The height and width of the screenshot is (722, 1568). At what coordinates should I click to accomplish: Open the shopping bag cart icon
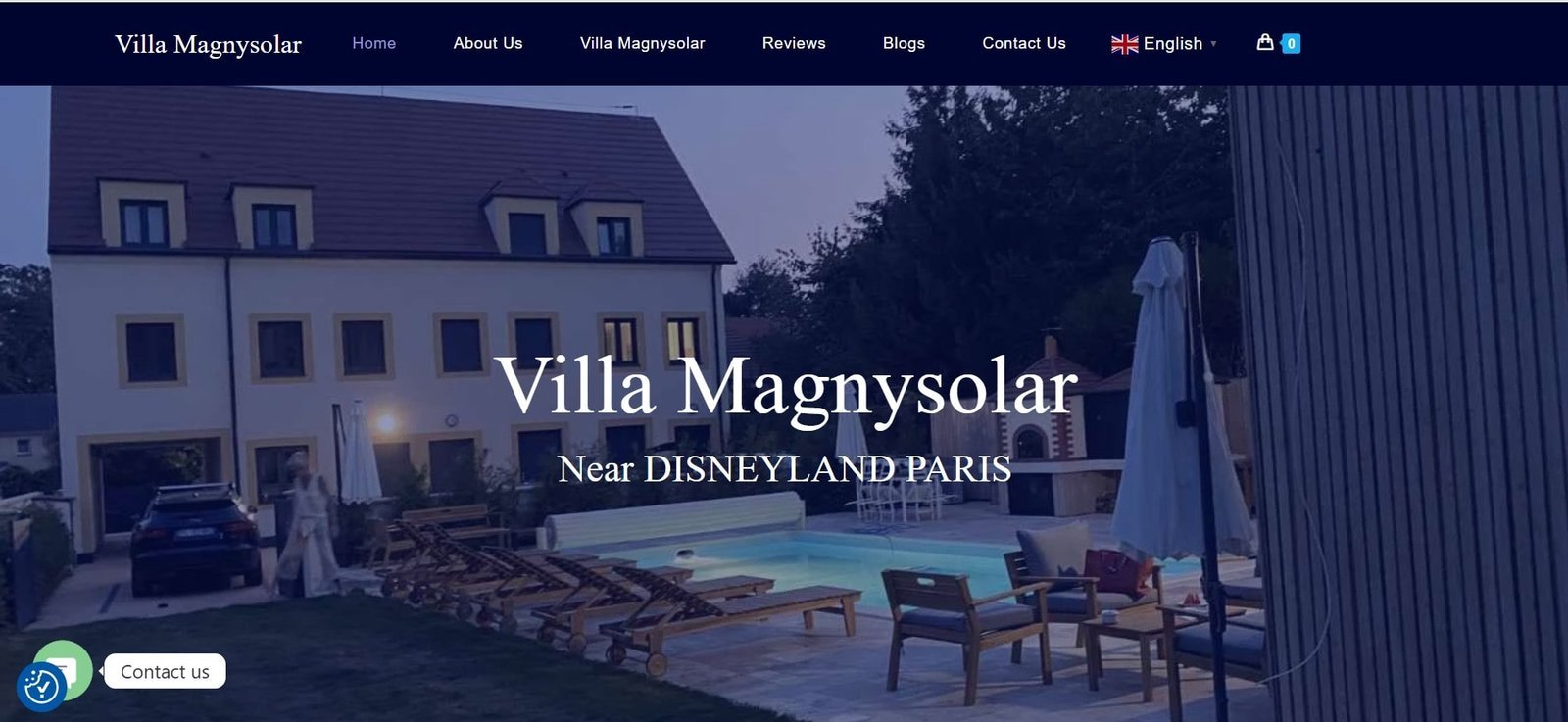coord(1265,42)
